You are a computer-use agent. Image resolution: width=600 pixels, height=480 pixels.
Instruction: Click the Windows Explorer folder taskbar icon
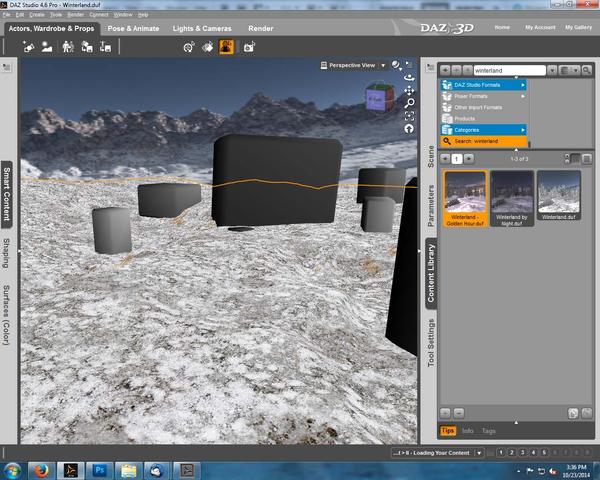[129, 471]
